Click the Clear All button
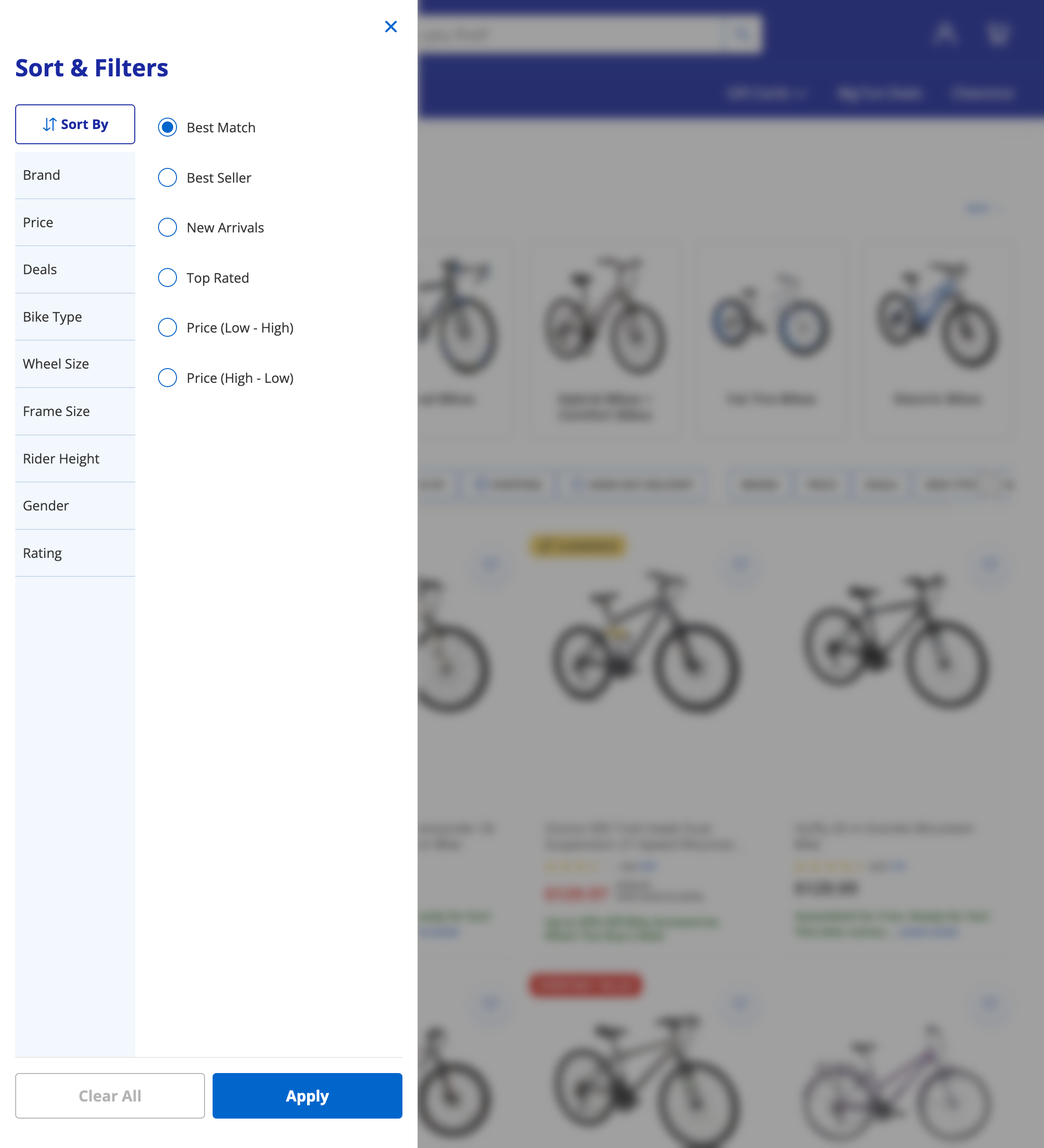The width and height of the screenshot is (1044, 1148). coord(110,1095)
